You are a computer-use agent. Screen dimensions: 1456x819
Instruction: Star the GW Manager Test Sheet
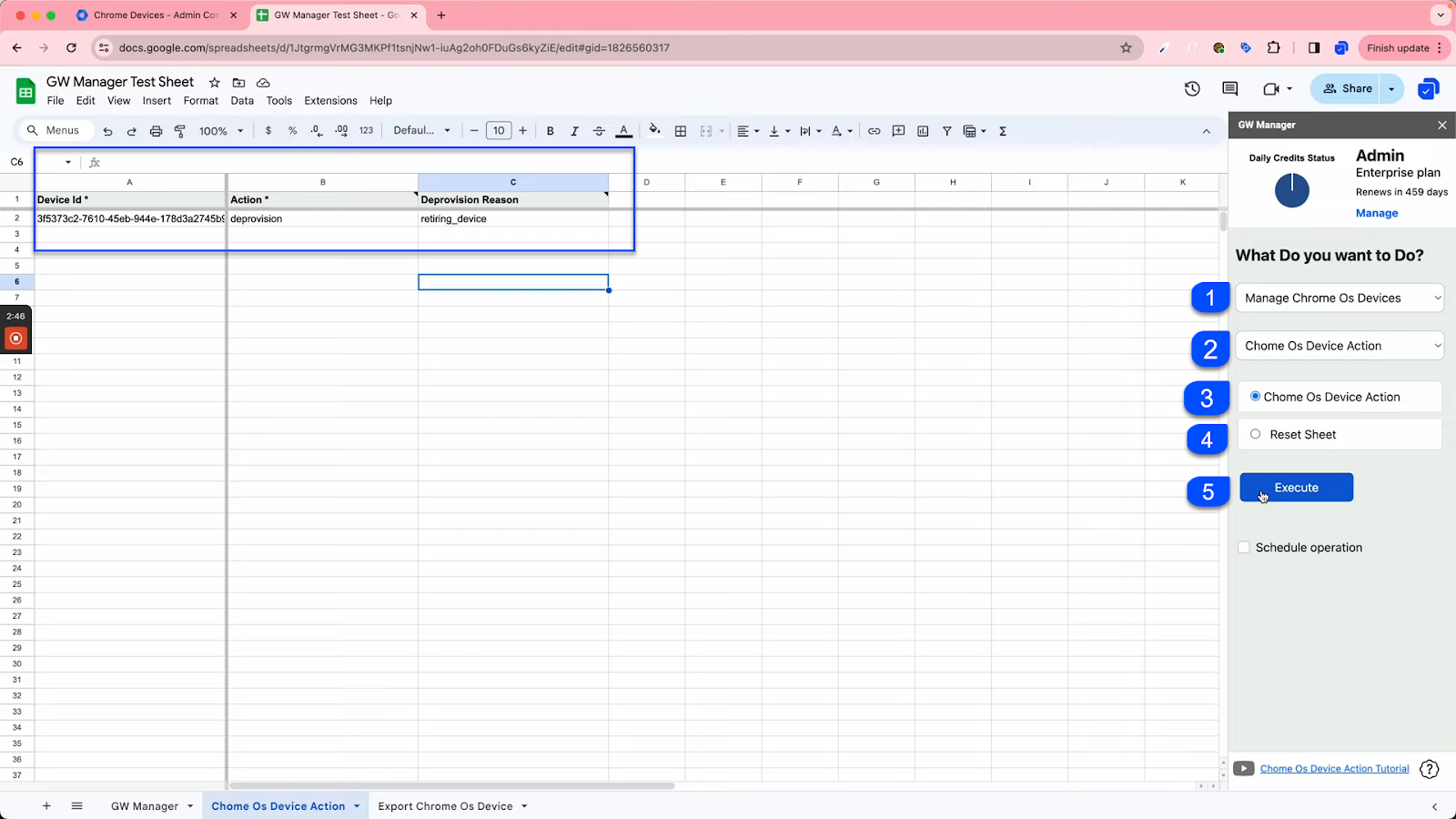[214, 82]
